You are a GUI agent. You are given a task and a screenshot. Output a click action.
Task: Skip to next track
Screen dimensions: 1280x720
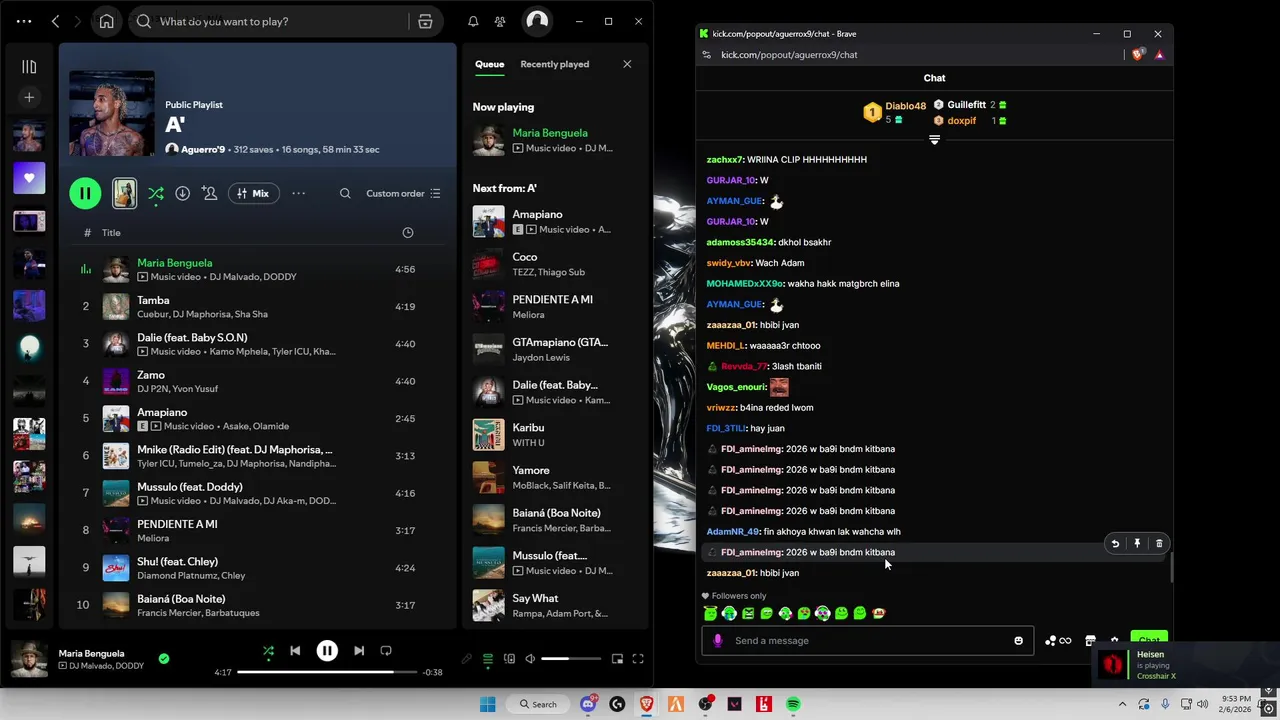(x=359, y=651)
